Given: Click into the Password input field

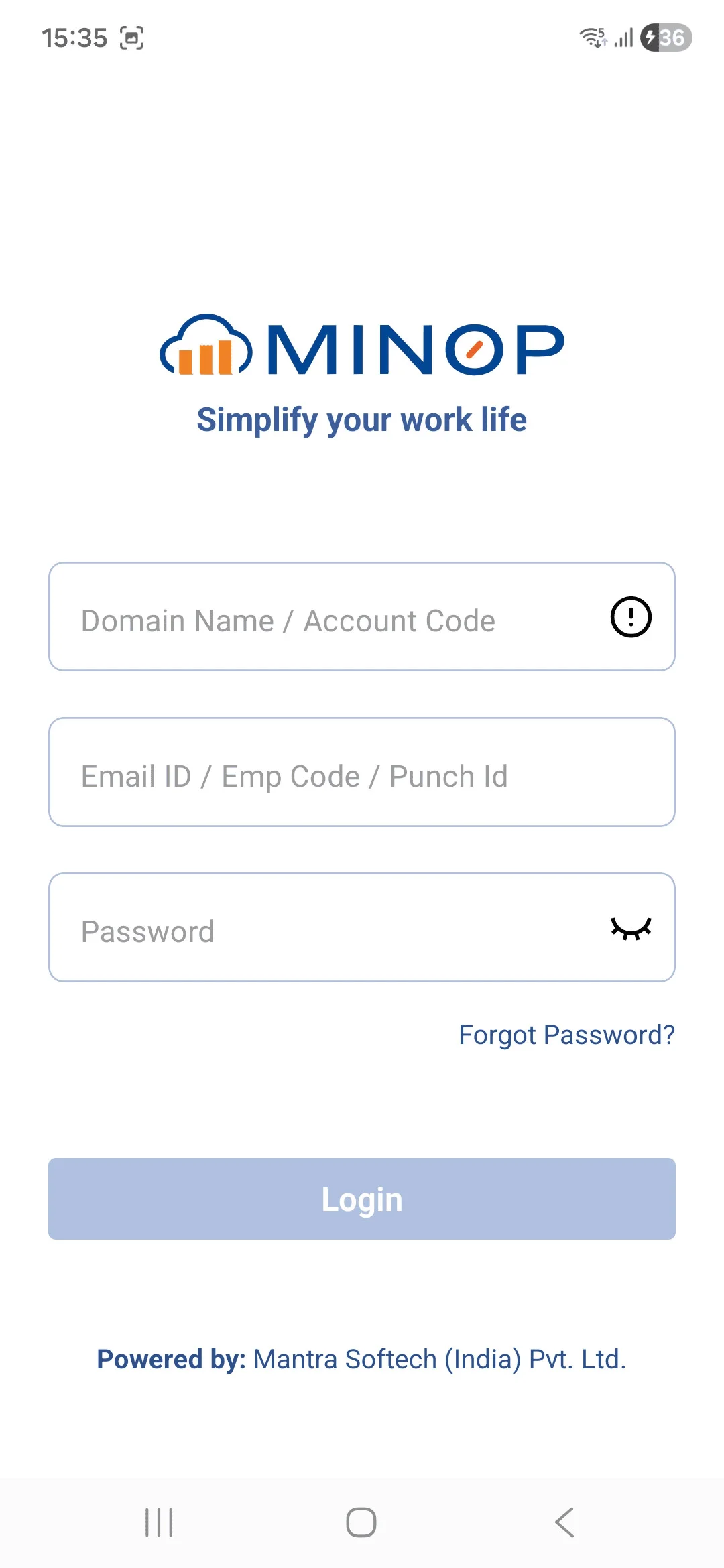Looking at the screenshot, I should click(x=322, y=928).
